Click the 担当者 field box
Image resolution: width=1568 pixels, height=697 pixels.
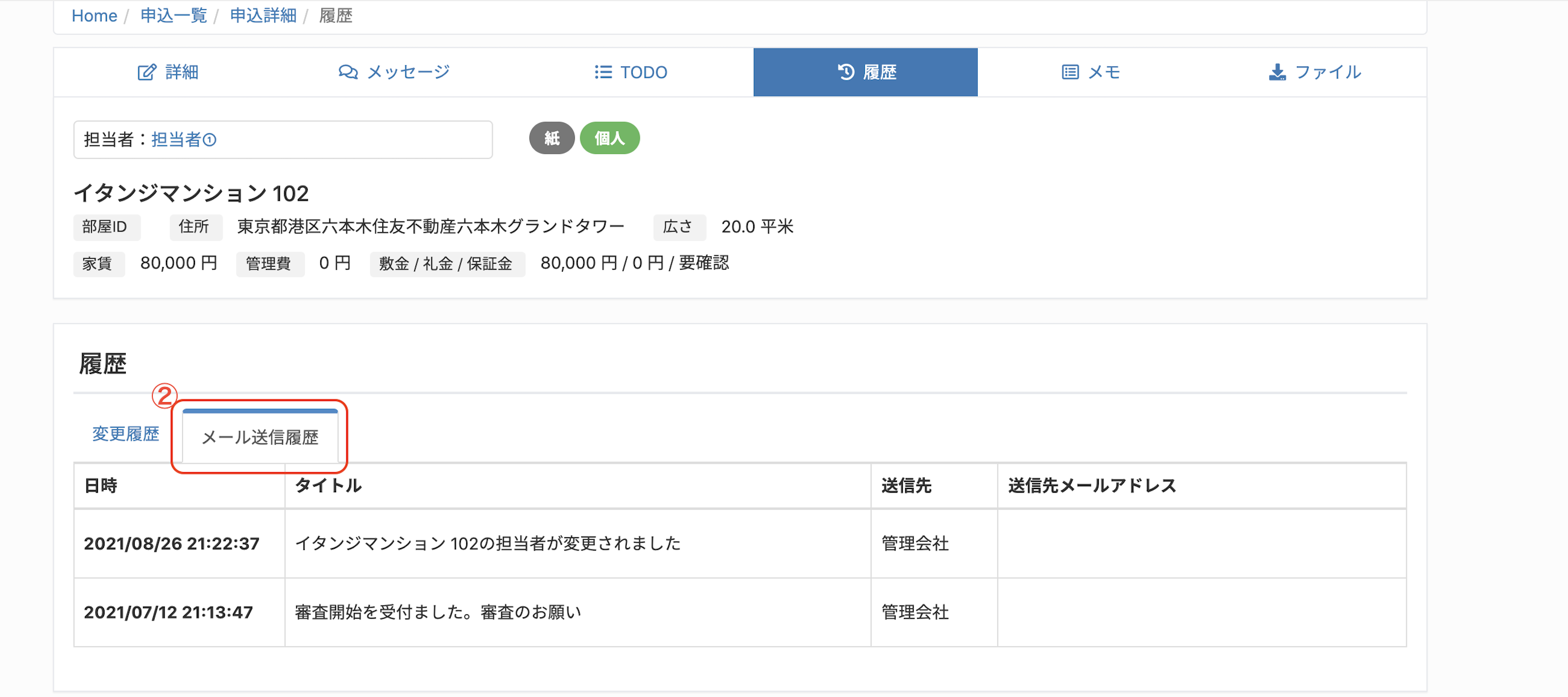(x=283, y=140)
